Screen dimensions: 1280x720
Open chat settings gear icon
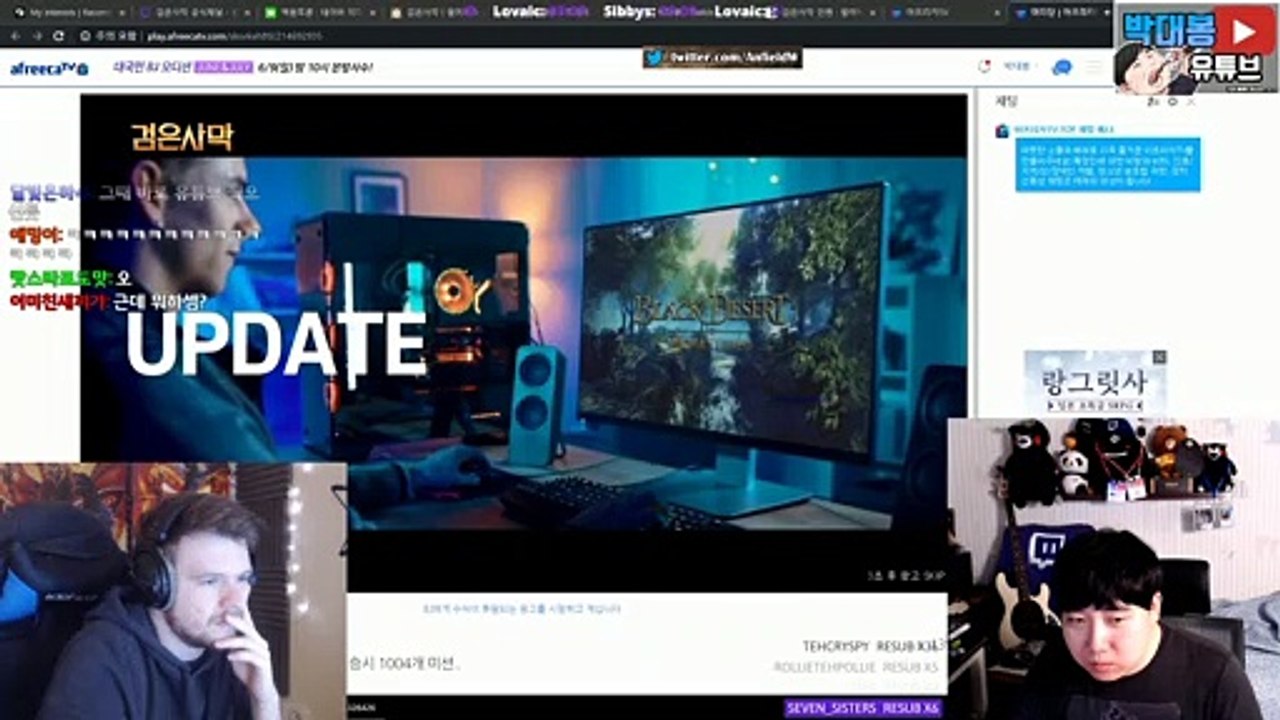pos(1172,101)
